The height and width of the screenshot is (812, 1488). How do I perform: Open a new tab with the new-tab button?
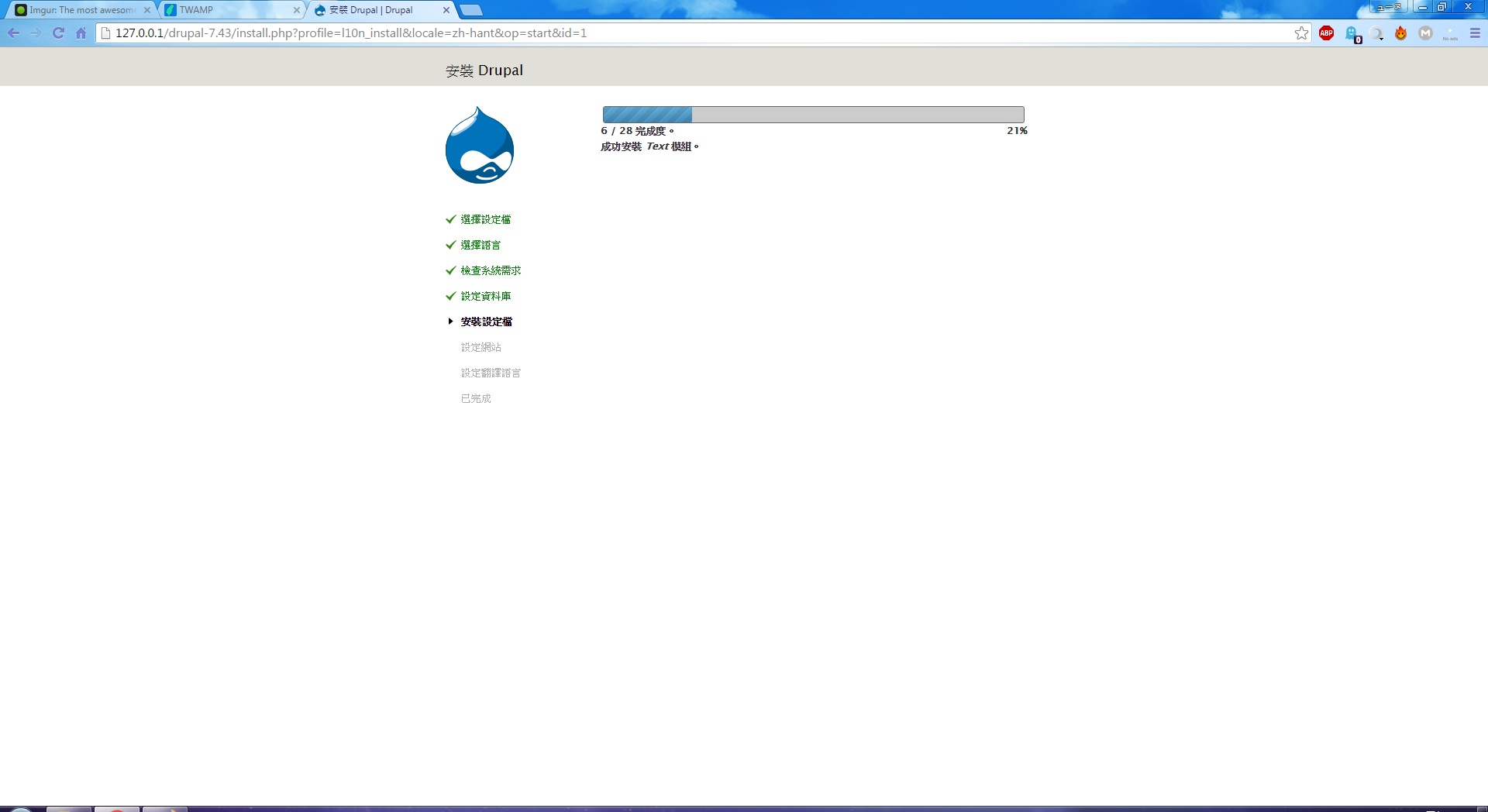pos(470,10)
